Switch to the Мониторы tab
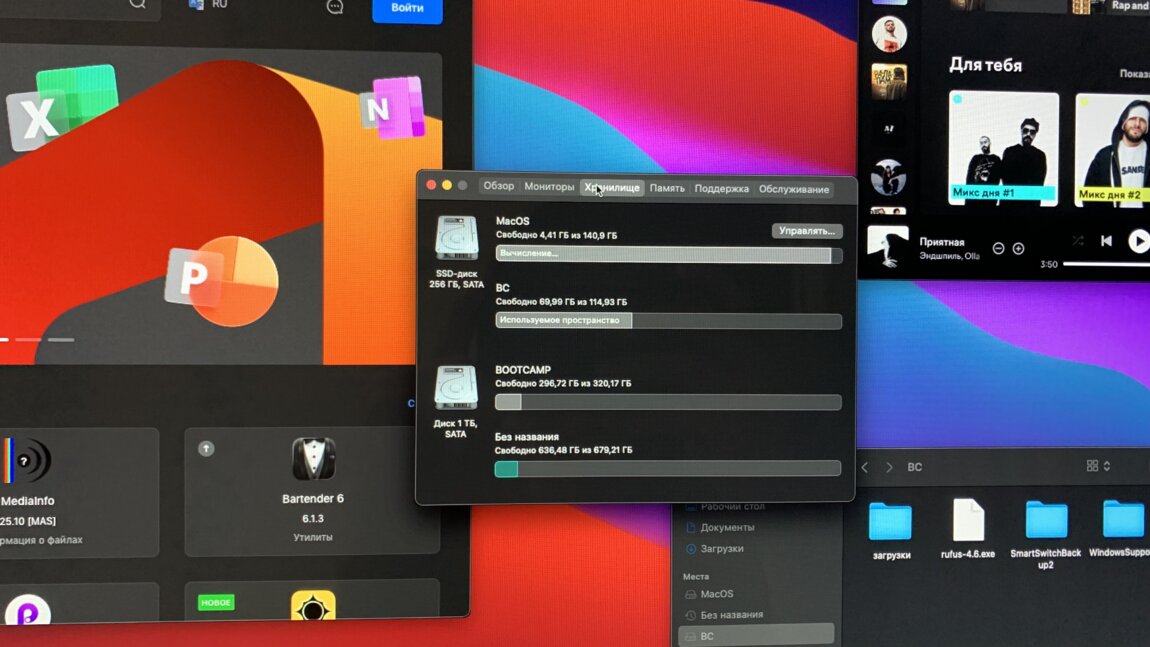This screenshot has width=1150, height=647. [x=549, y=187]
